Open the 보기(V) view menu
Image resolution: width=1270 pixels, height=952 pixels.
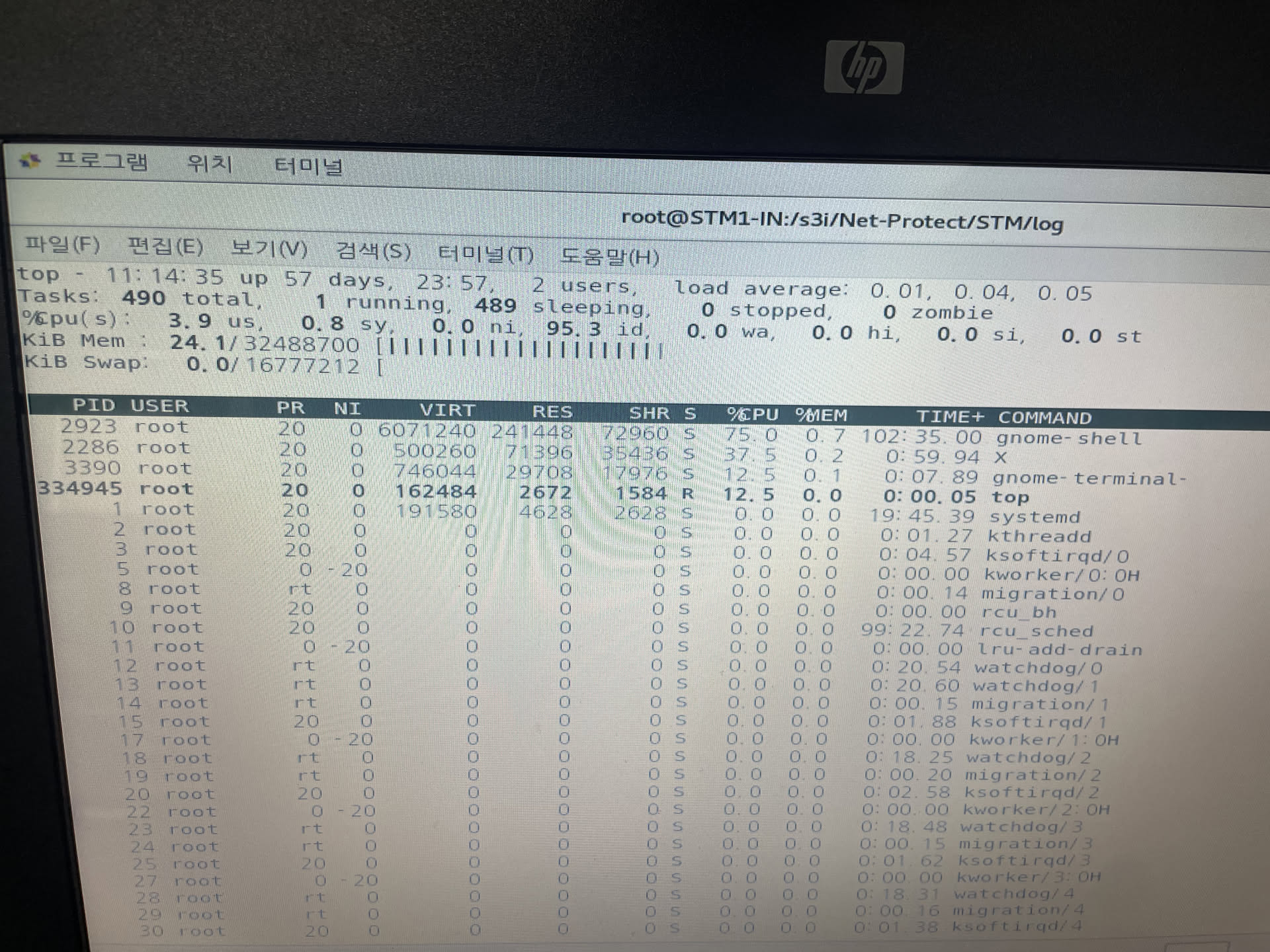tap(269, 249)
